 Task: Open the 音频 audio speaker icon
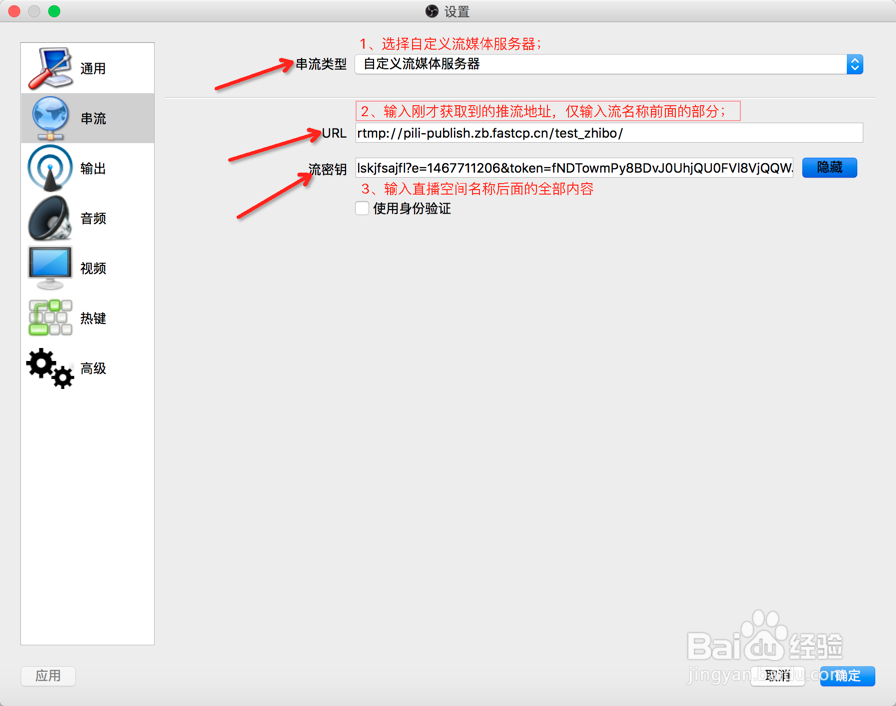point(50,217)
